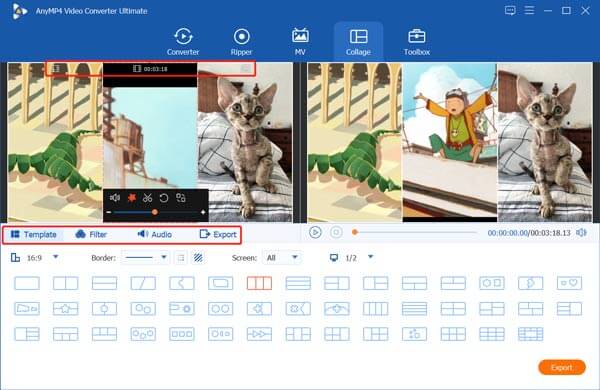The width and height of the screenshot is (600, 390).
Task: Select the two vertical split template
Action: coord(65,283)
